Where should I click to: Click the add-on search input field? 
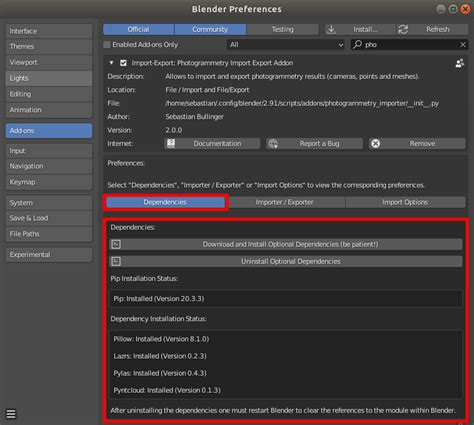tap(409, 45)
